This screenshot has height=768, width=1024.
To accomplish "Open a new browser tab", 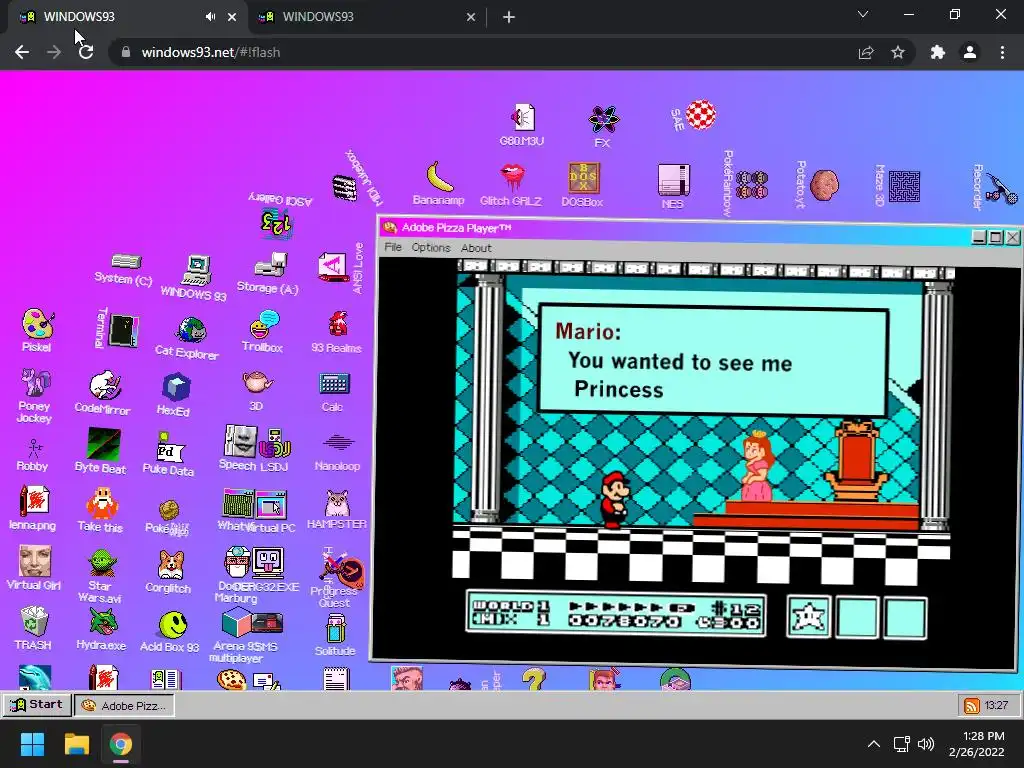I will click(x=509, y=17).
